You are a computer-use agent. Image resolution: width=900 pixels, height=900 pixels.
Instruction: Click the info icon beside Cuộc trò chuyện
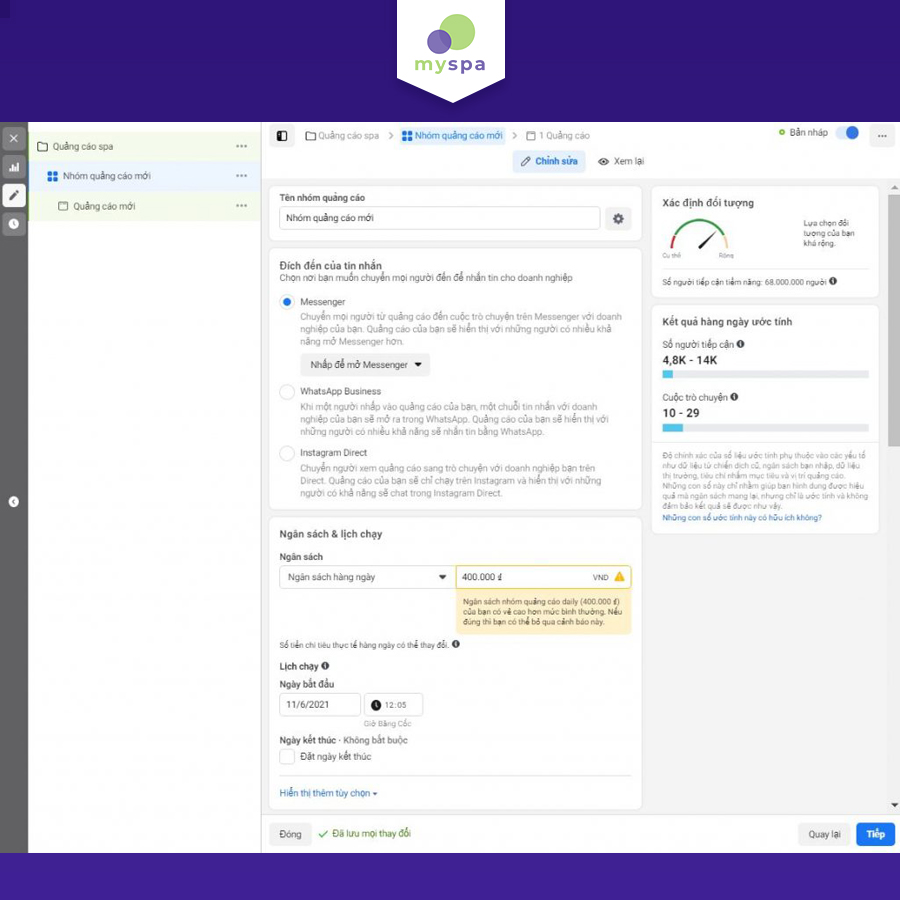[x=734, y=397]
